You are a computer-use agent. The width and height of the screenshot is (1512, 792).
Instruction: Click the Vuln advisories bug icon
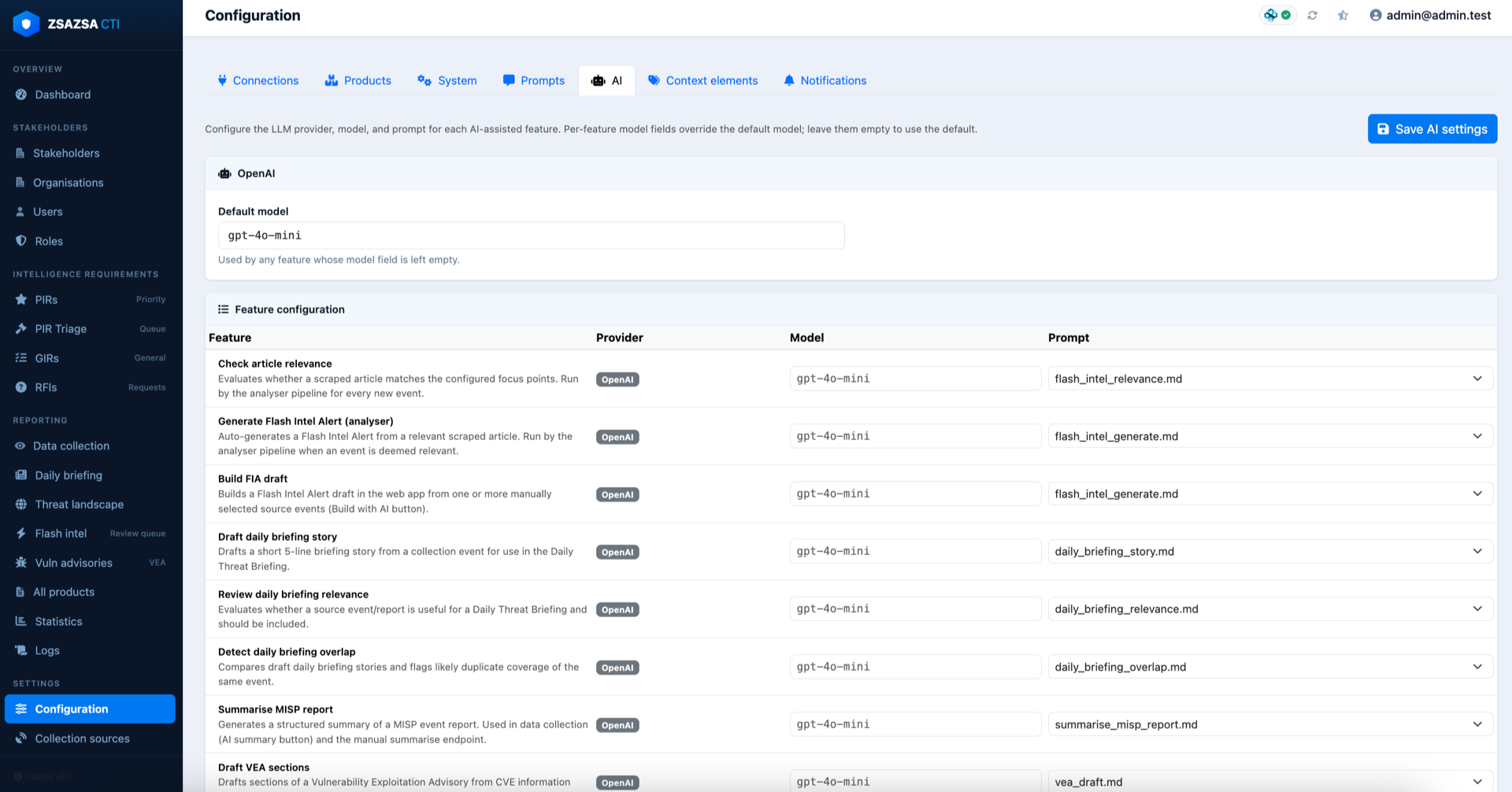point(21,563)
